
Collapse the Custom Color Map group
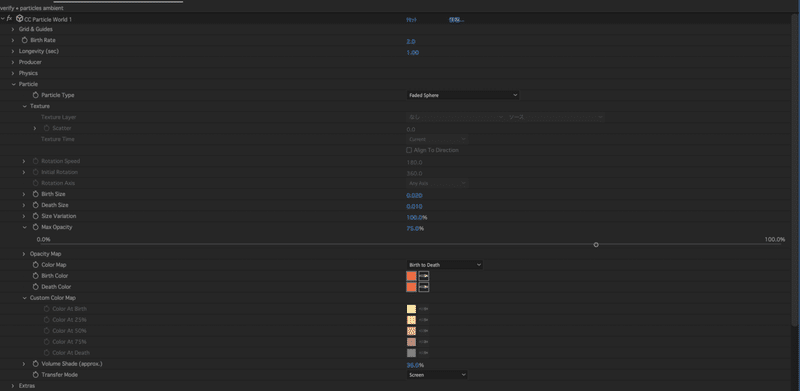coord(24,298)
